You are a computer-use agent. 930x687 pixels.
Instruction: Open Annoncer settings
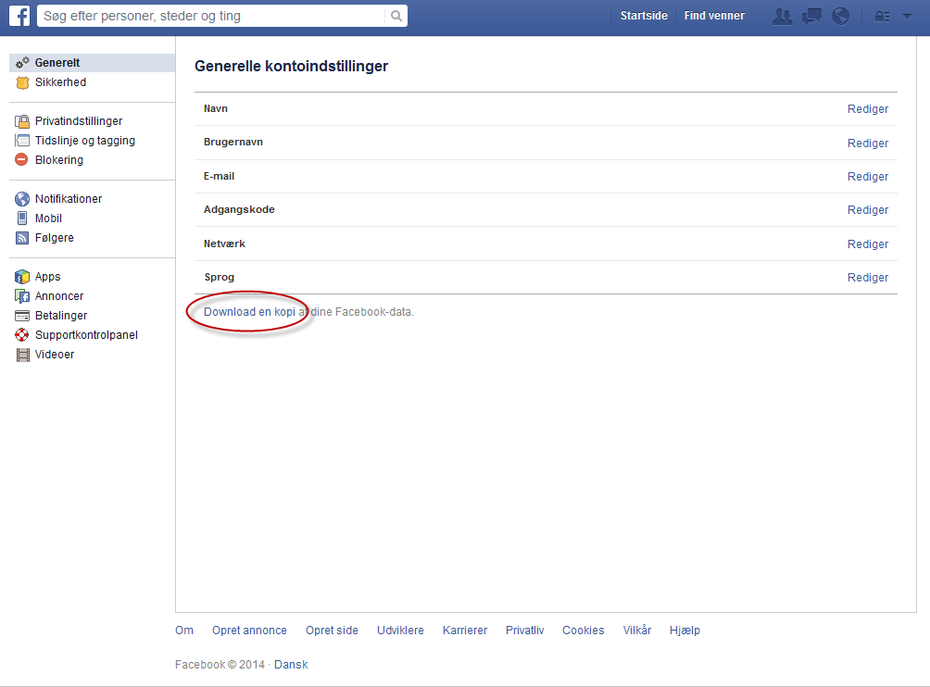click(59, 296)
